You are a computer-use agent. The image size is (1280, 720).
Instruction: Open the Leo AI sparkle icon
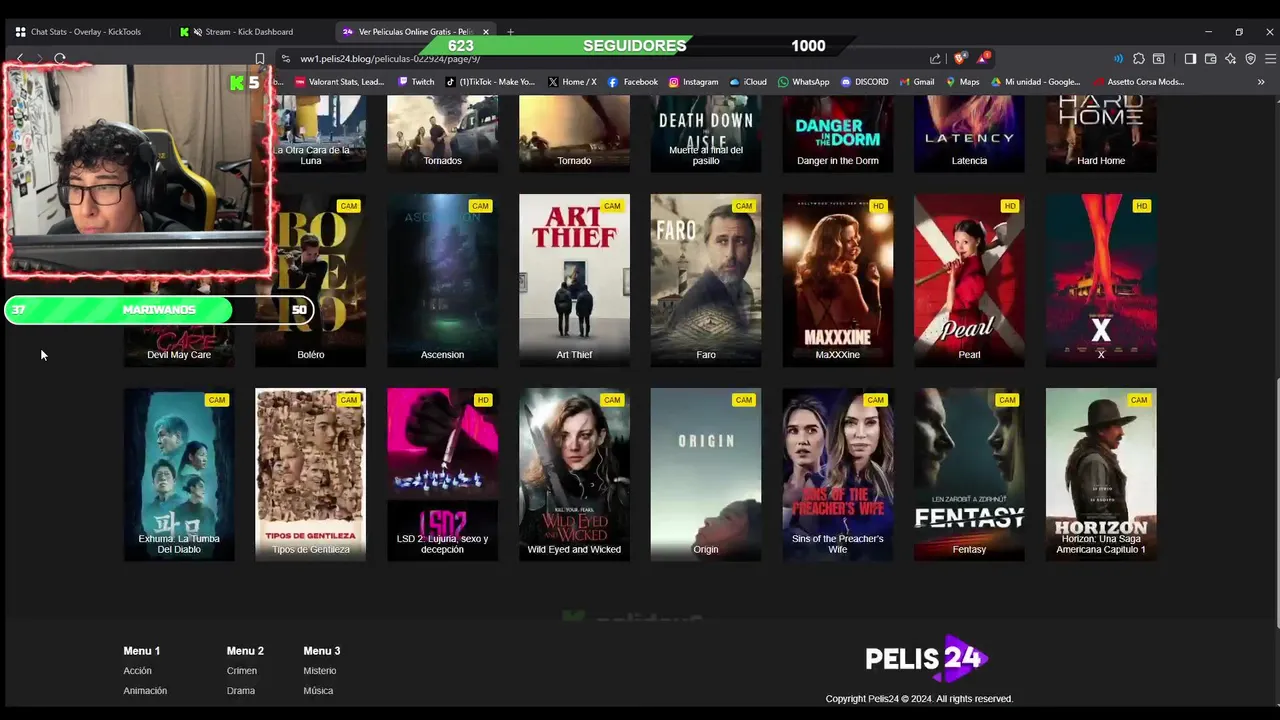coord(1230,59)
